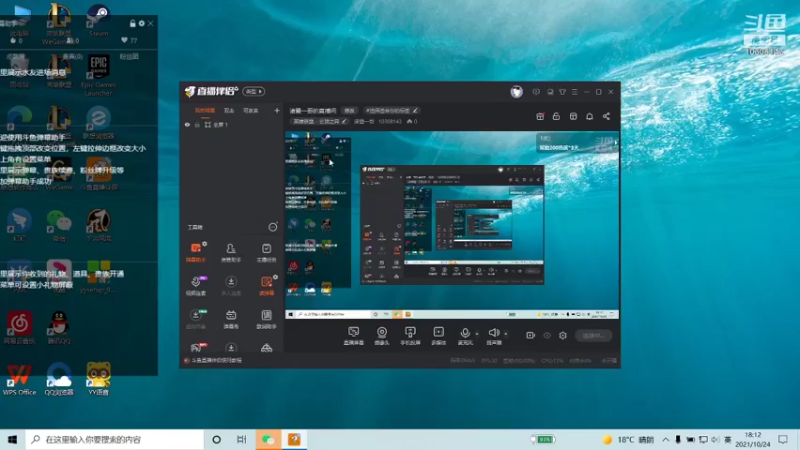This screenshot has width=800, height=450.
Task: Open the Windows Start menu
Action: coord(12,439)
